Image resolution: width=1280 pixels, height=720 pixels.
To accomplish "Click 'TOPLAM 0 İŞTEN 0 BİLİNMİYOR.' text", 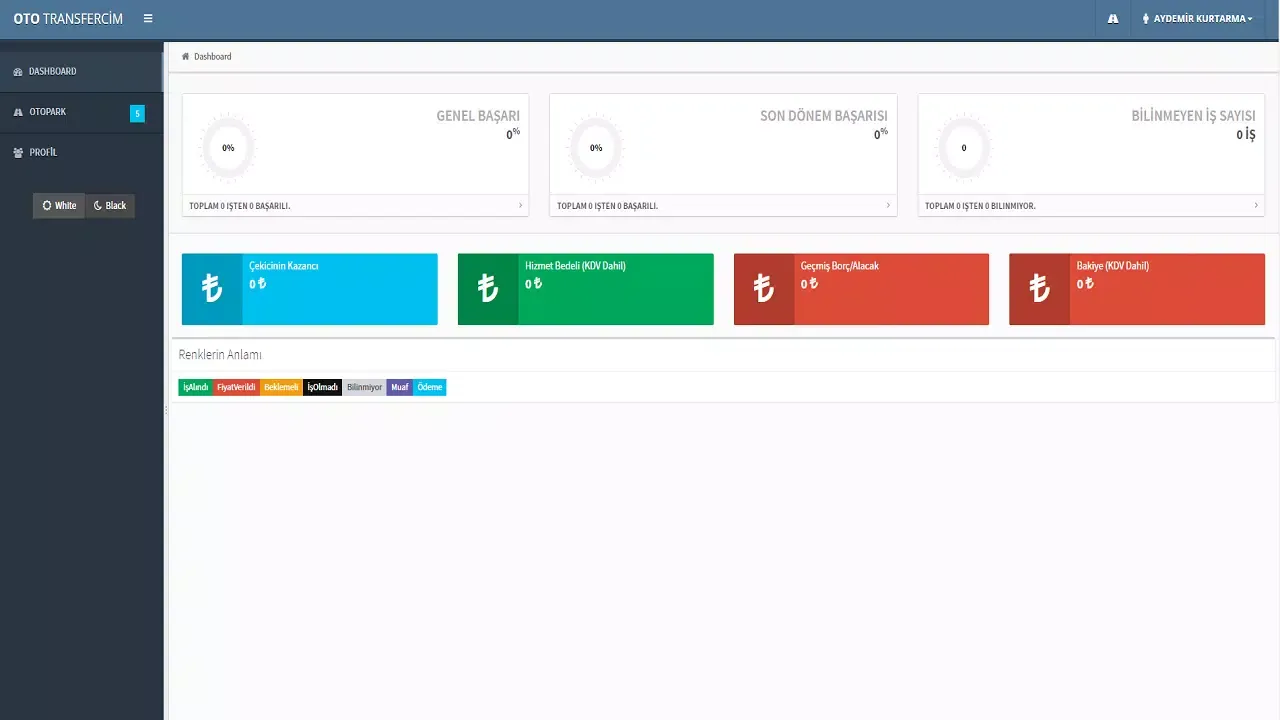I will point(980,206).
